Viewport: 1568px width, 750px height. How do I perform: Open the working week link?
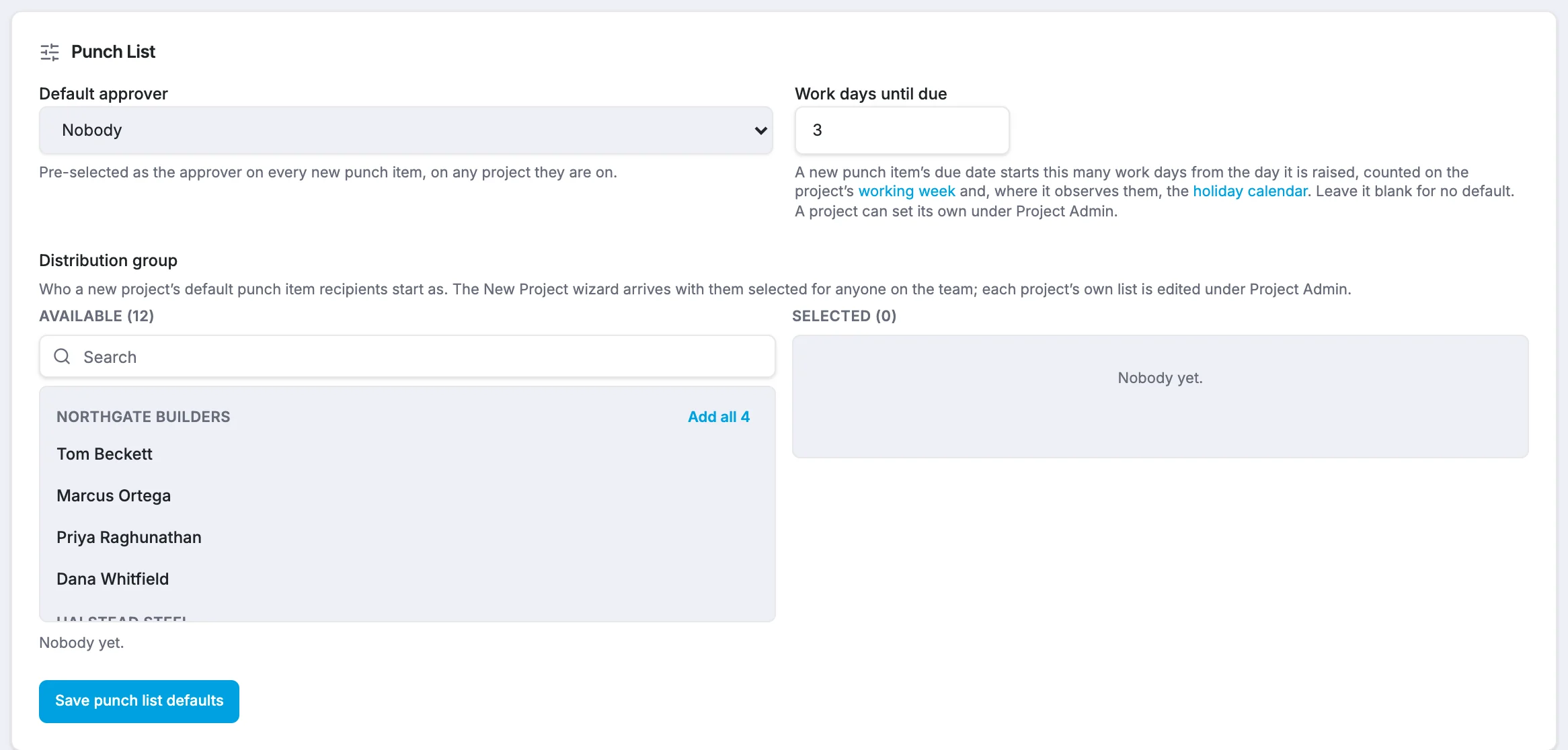906,192
